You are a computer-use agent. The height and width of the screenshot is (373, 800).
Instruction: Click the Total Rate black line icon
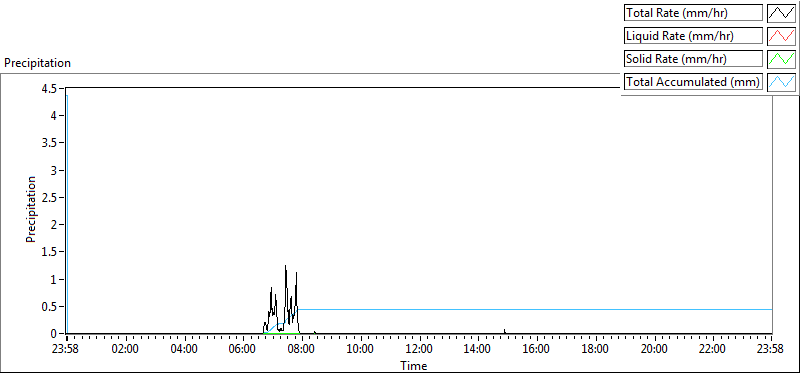point(781,13)
